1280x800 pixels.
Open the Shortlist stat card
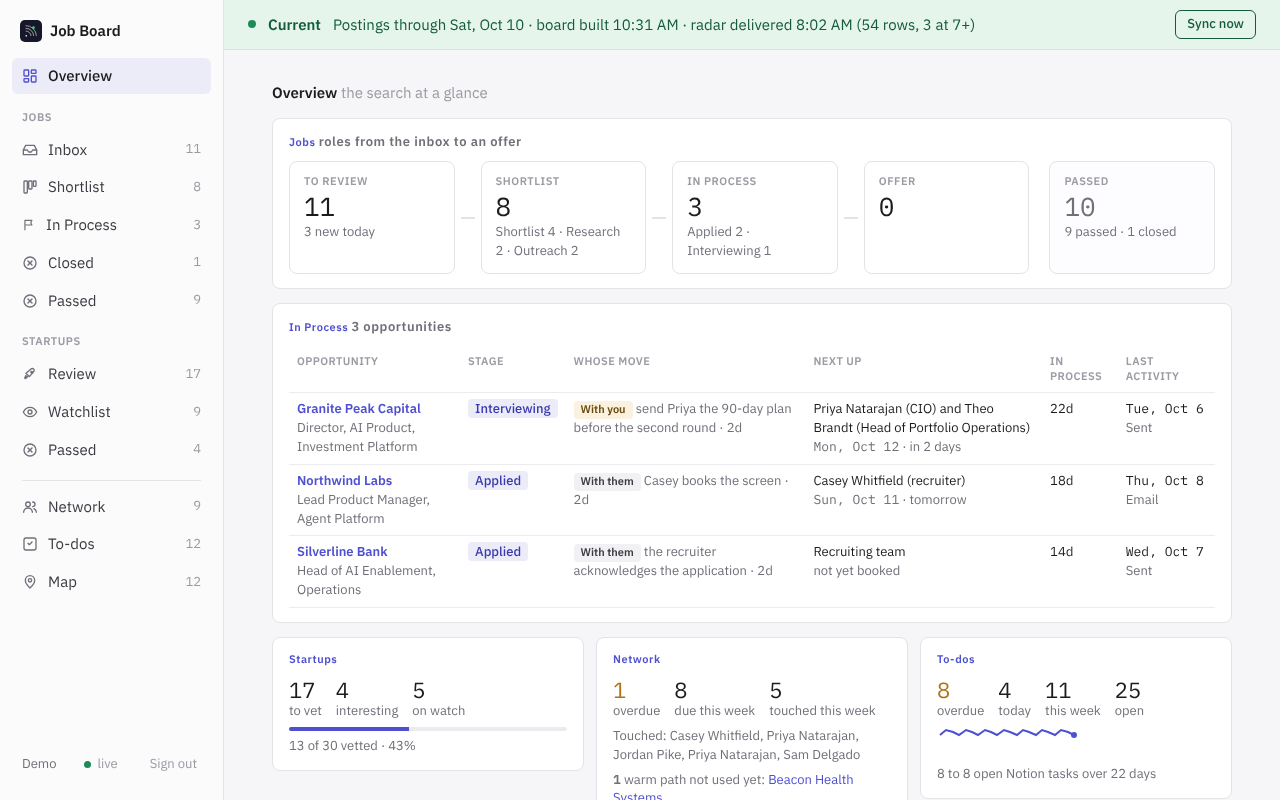click(563, 217)
